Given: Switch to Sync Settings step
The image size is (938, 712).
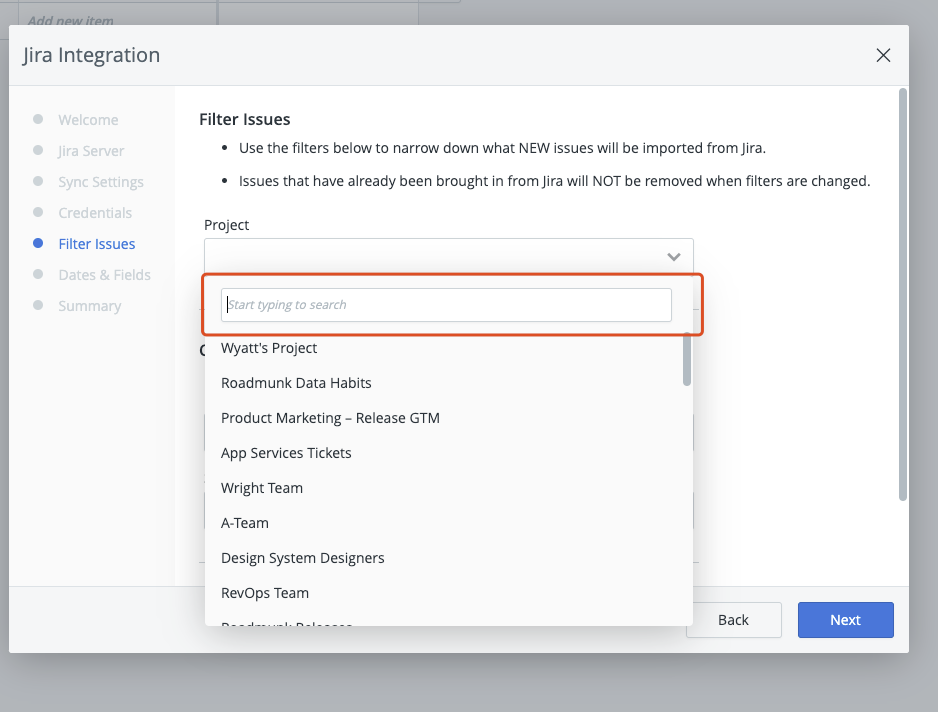Looking at the screenshot, I should (100, 182).
